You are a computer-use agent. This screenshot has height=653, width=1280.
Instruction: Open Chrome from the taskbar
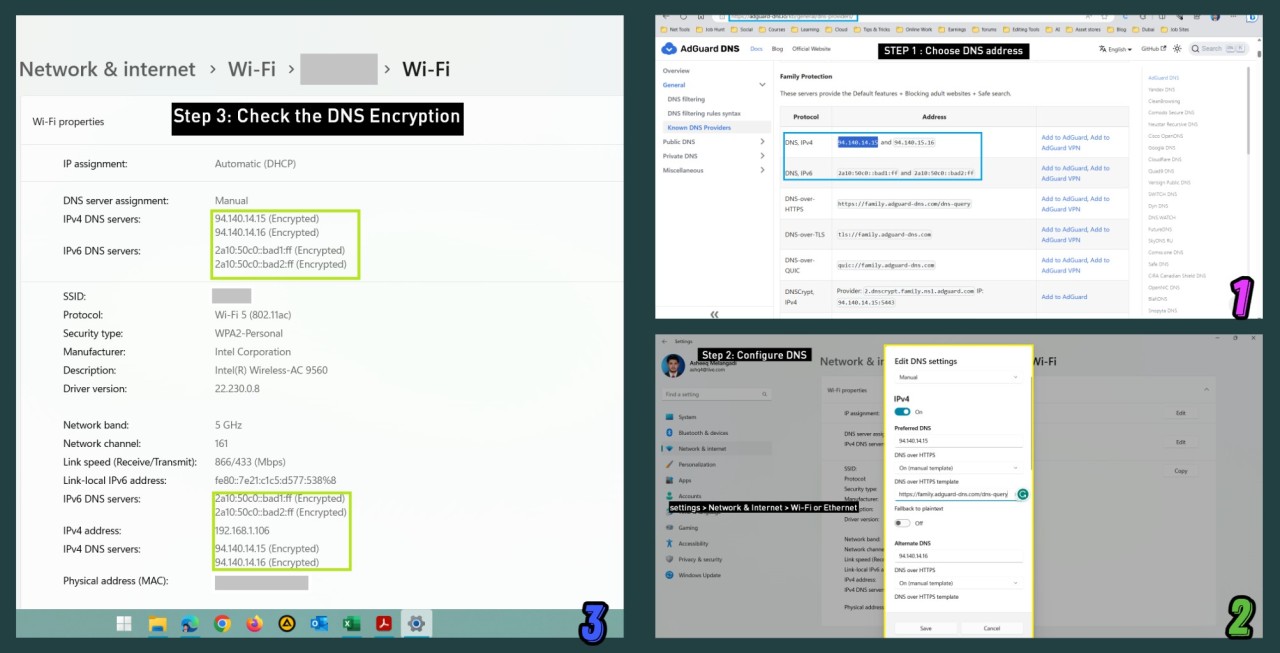222,623
